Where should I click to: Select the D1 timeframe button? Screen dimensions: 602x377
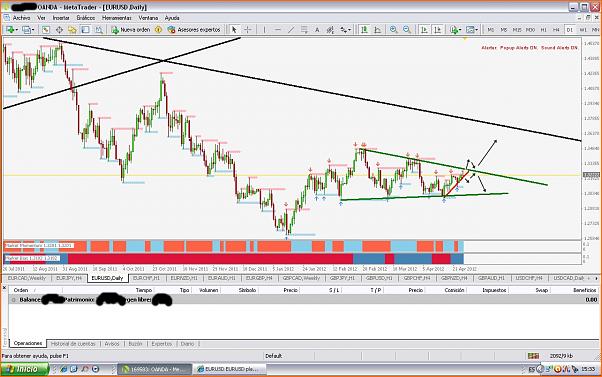click(x=570, y=30)
